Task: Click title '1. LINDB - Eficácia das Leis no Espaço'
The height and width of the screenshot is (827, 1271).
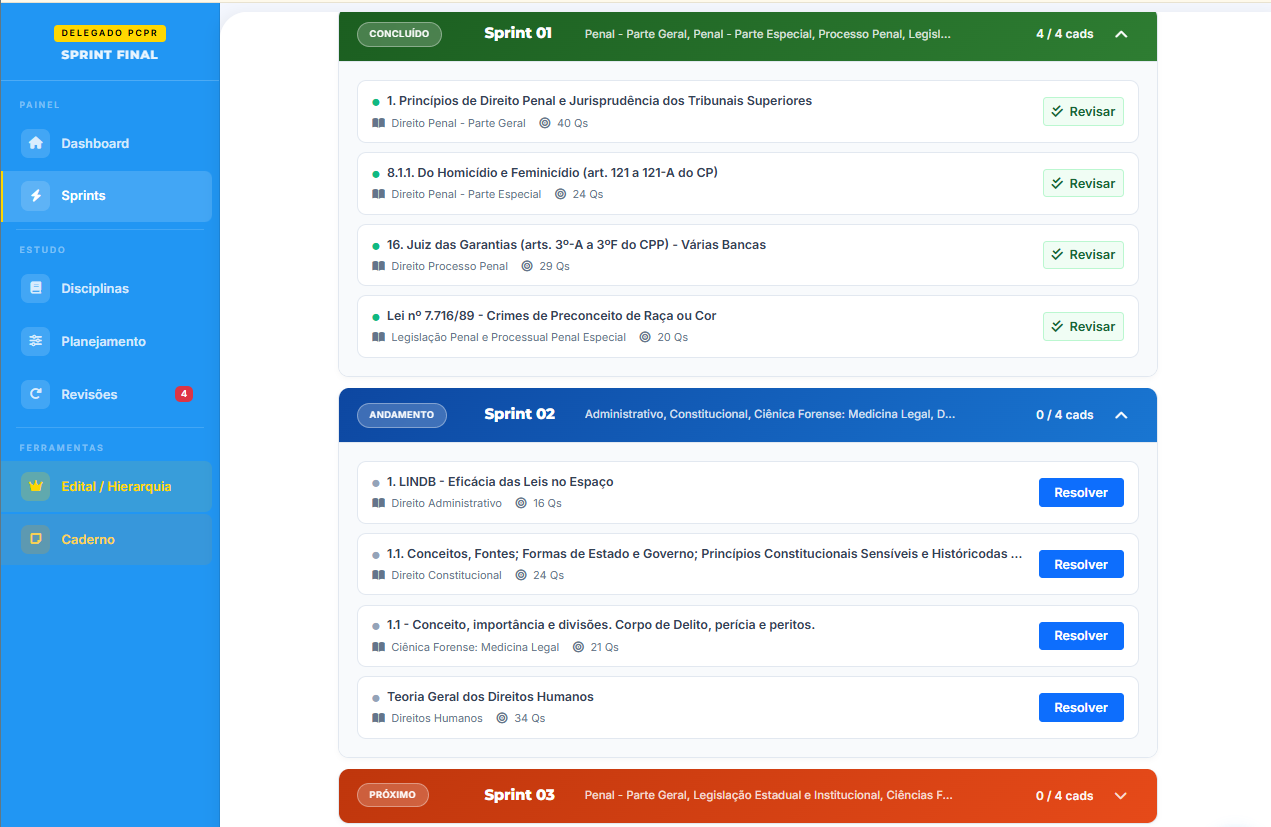Action: pos(500,481)
